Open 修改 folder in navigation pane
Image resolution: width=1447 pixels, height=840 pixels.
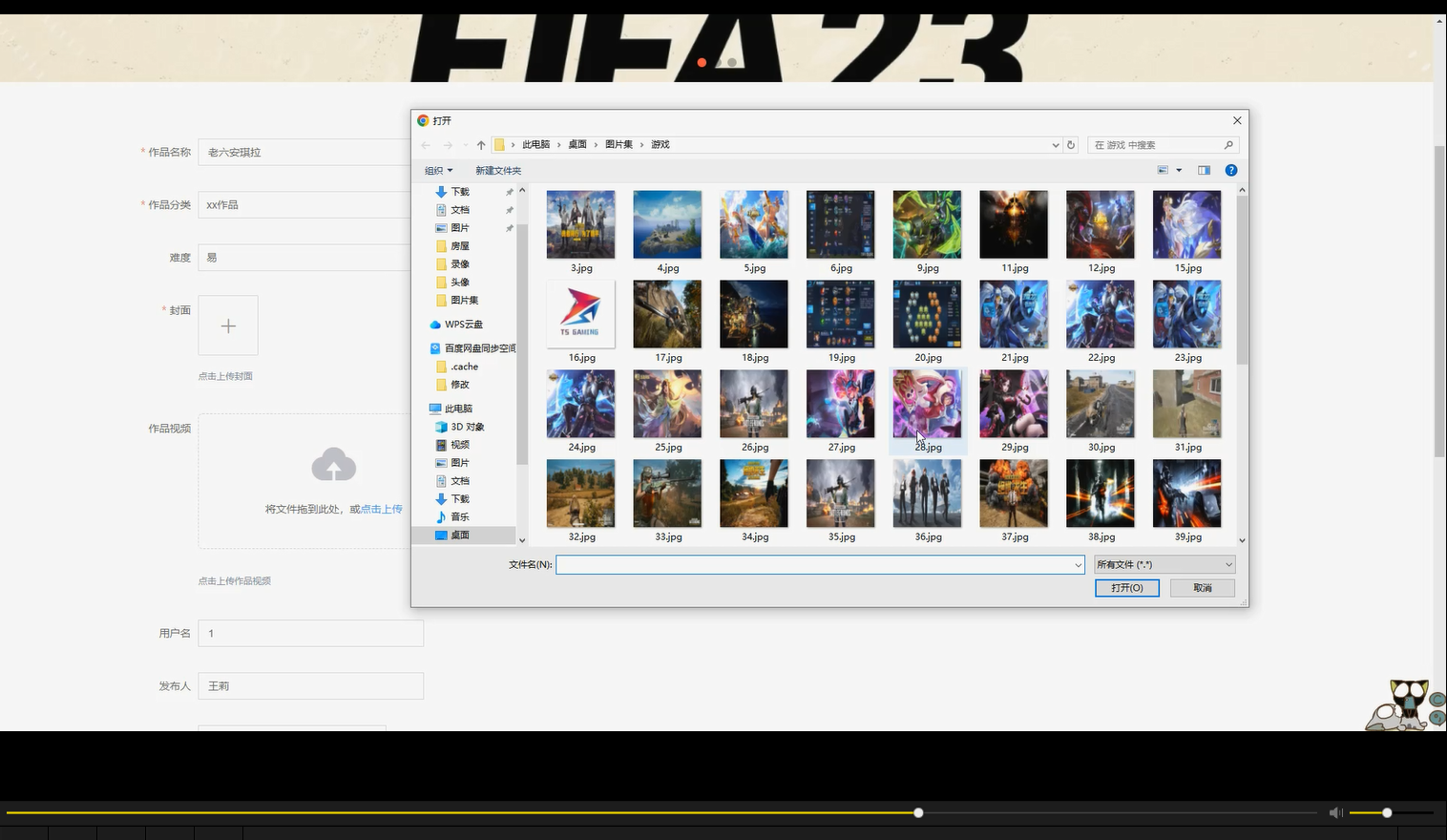click(460, 385)
